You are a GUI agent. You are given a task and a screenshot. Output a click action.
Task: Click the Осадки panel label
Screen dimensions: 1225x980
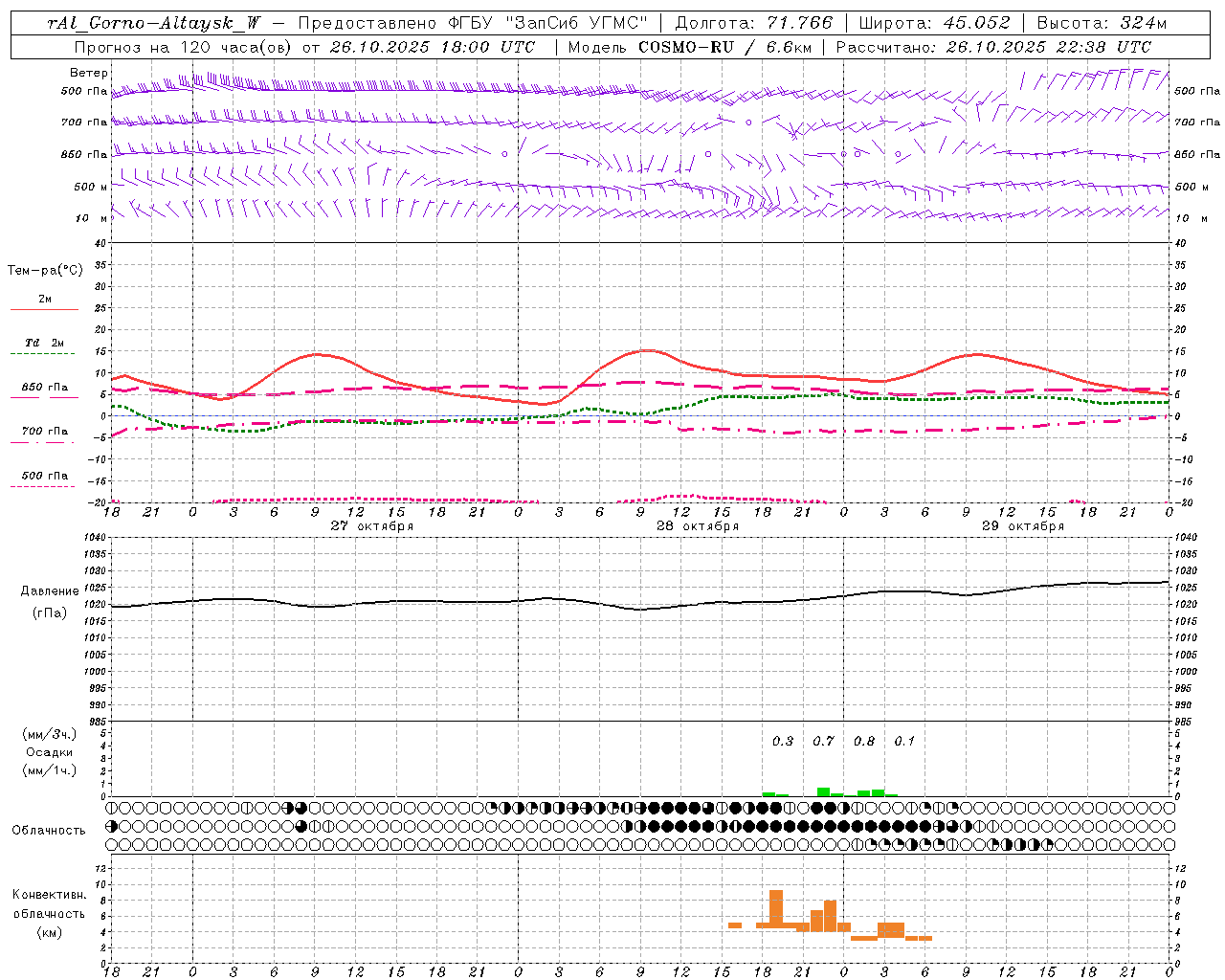click(x=50, y=752)
